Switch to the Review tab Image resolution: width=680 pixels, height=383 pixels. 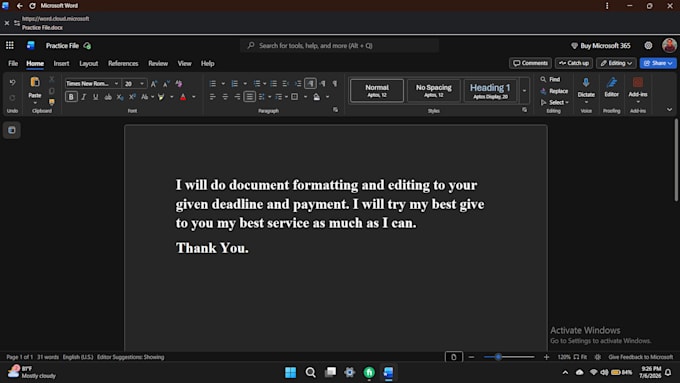(x=158, y=63)
